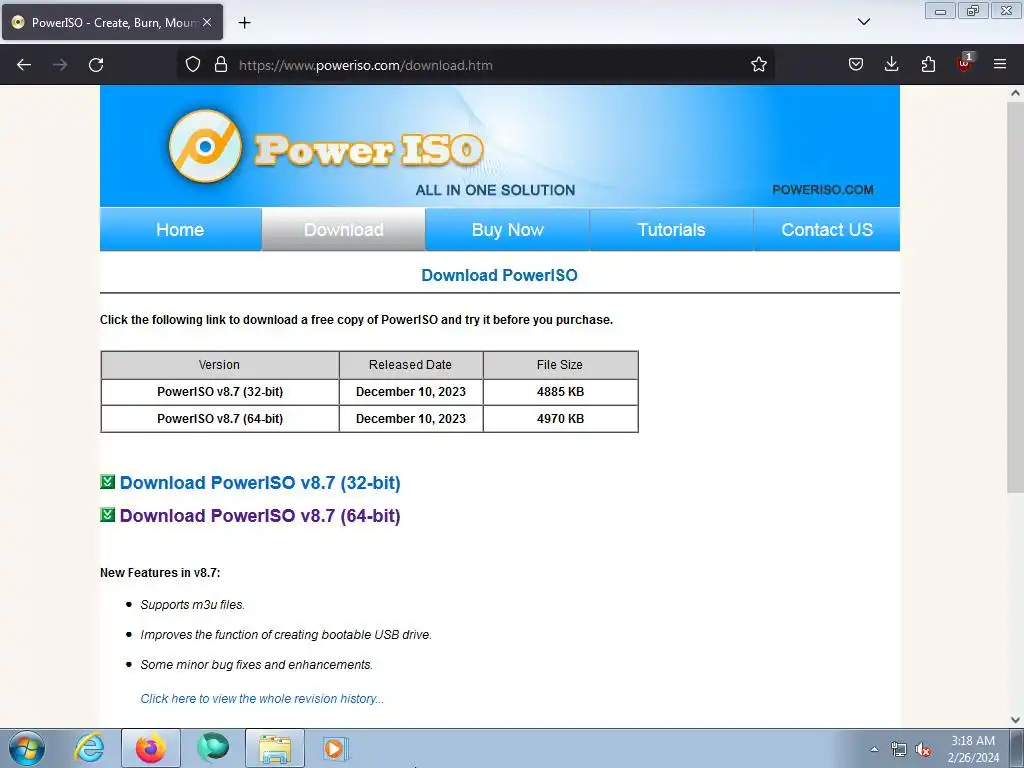Open the whole revision history link
The height and width of the screenshot is (768, 1024).
tap(262, 698)
